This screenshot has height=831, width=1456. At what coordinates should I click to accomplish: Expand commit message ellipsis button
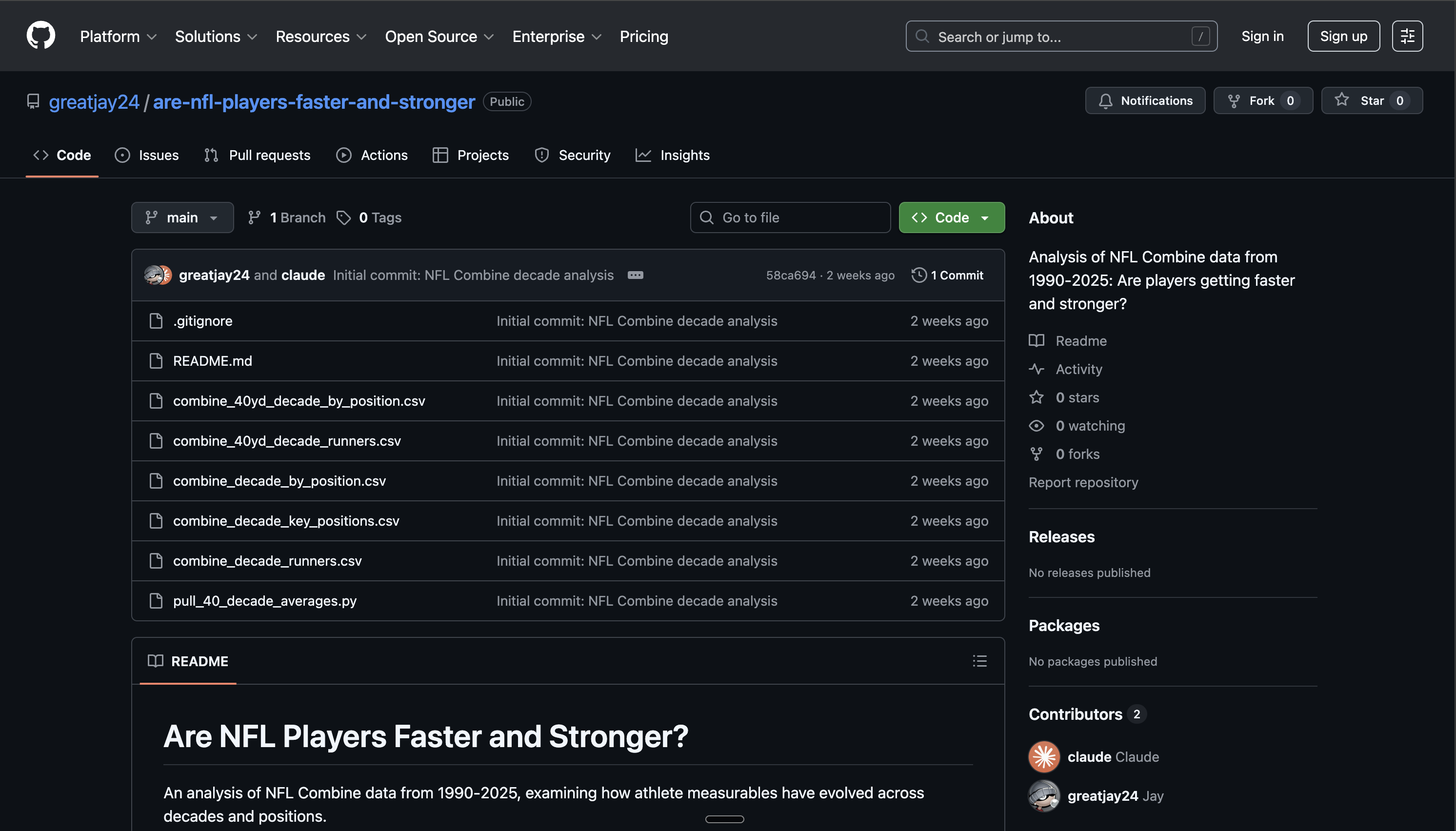635,275
